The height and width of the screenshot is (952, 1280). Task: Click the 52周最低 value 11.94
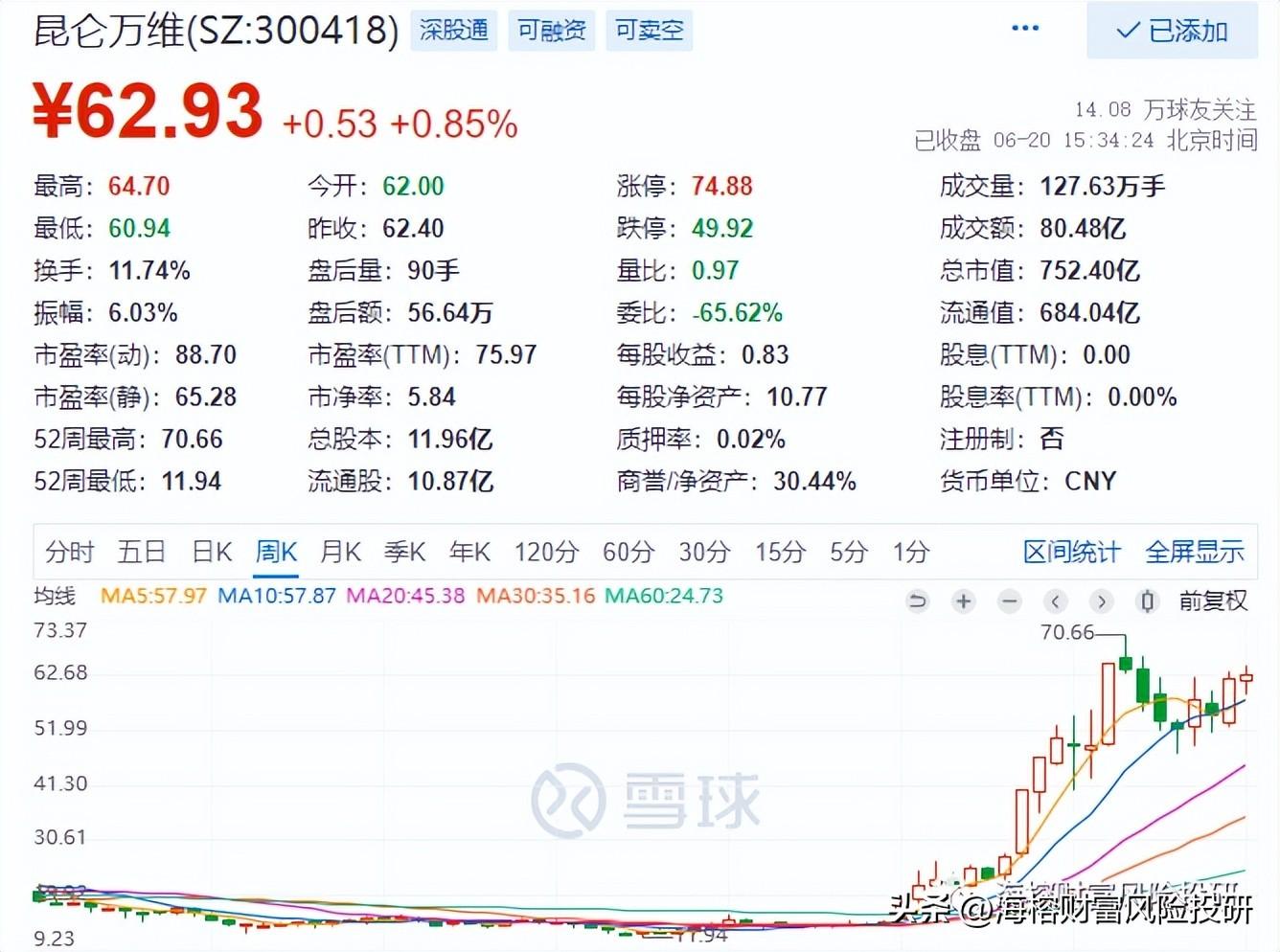click(x=192, y=481)
